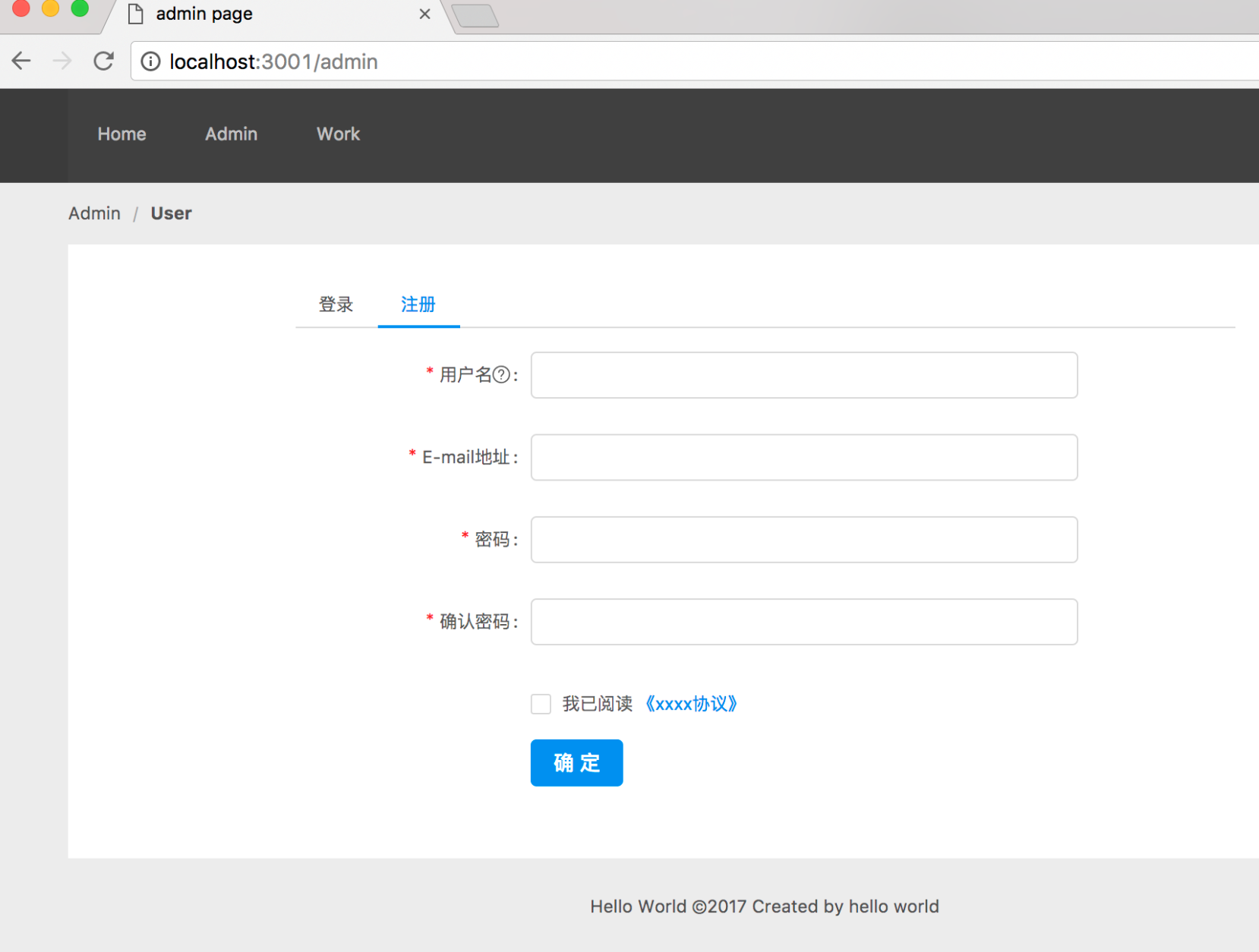Click the site info icon in address bar

151,61
